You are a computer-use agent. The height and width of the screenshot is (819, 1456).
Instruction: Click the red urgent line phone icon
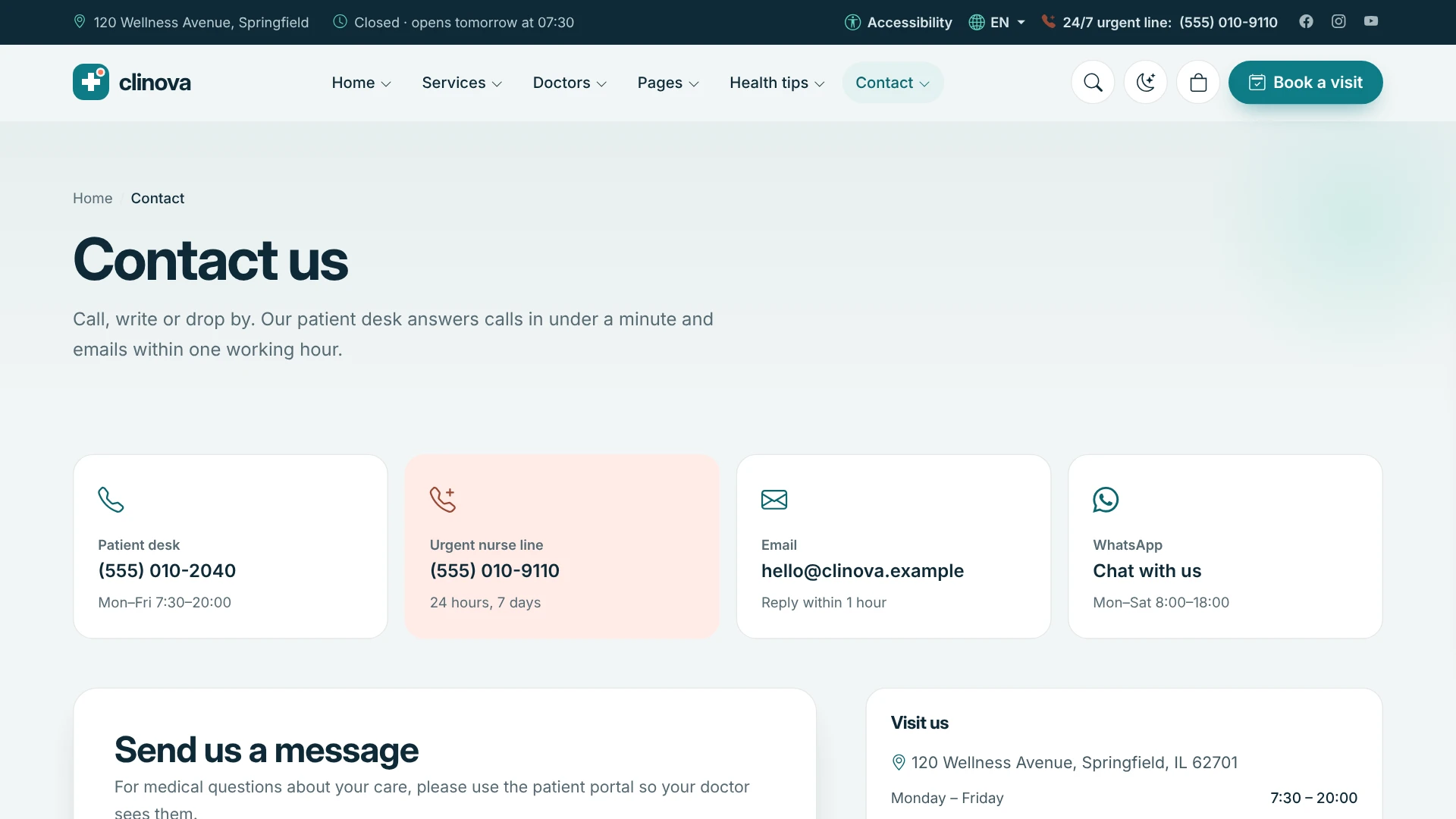click(x=1048, y=21)
